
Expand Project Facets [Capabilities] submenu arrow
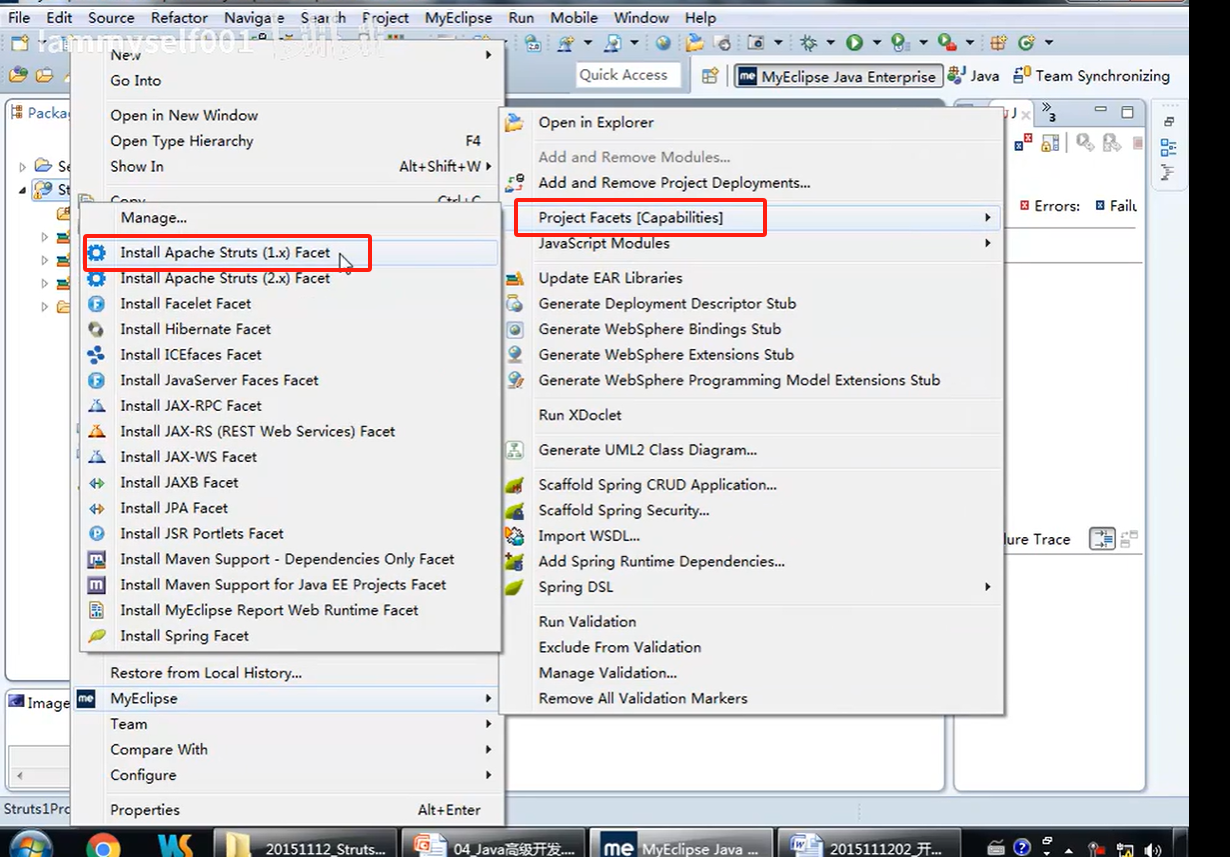click(x=987, y=217)
